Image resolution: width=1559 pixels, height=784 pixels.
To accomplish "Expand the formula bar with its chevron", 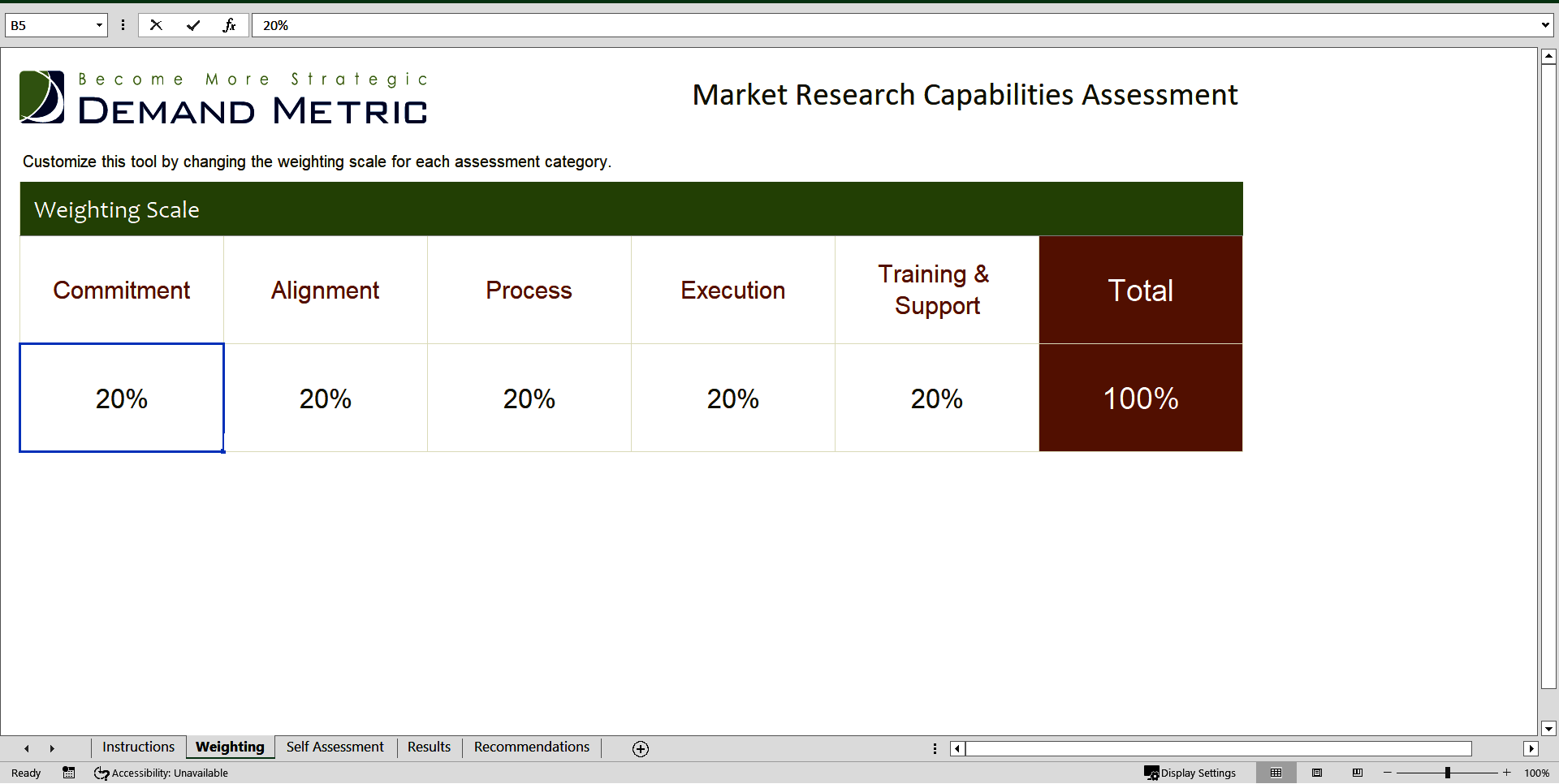I will point(1545,25).
